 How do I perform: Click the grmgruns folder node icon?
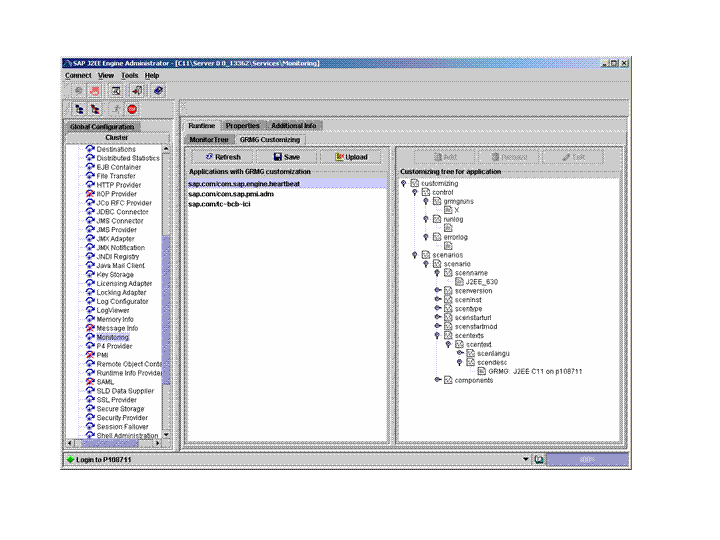pos(437,201)
